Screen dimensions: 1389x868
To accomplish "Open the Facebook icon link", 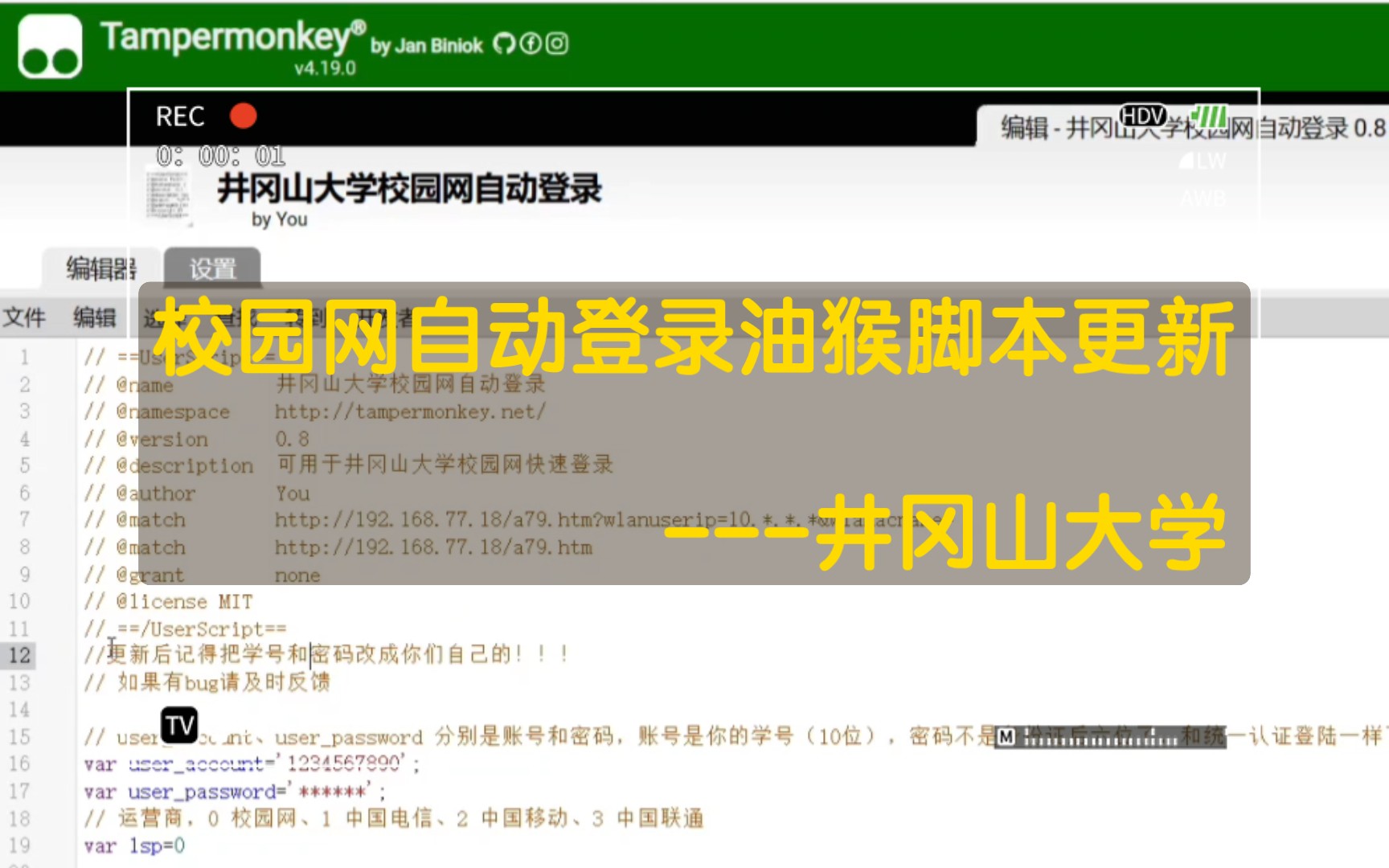I will pos(531,43).
